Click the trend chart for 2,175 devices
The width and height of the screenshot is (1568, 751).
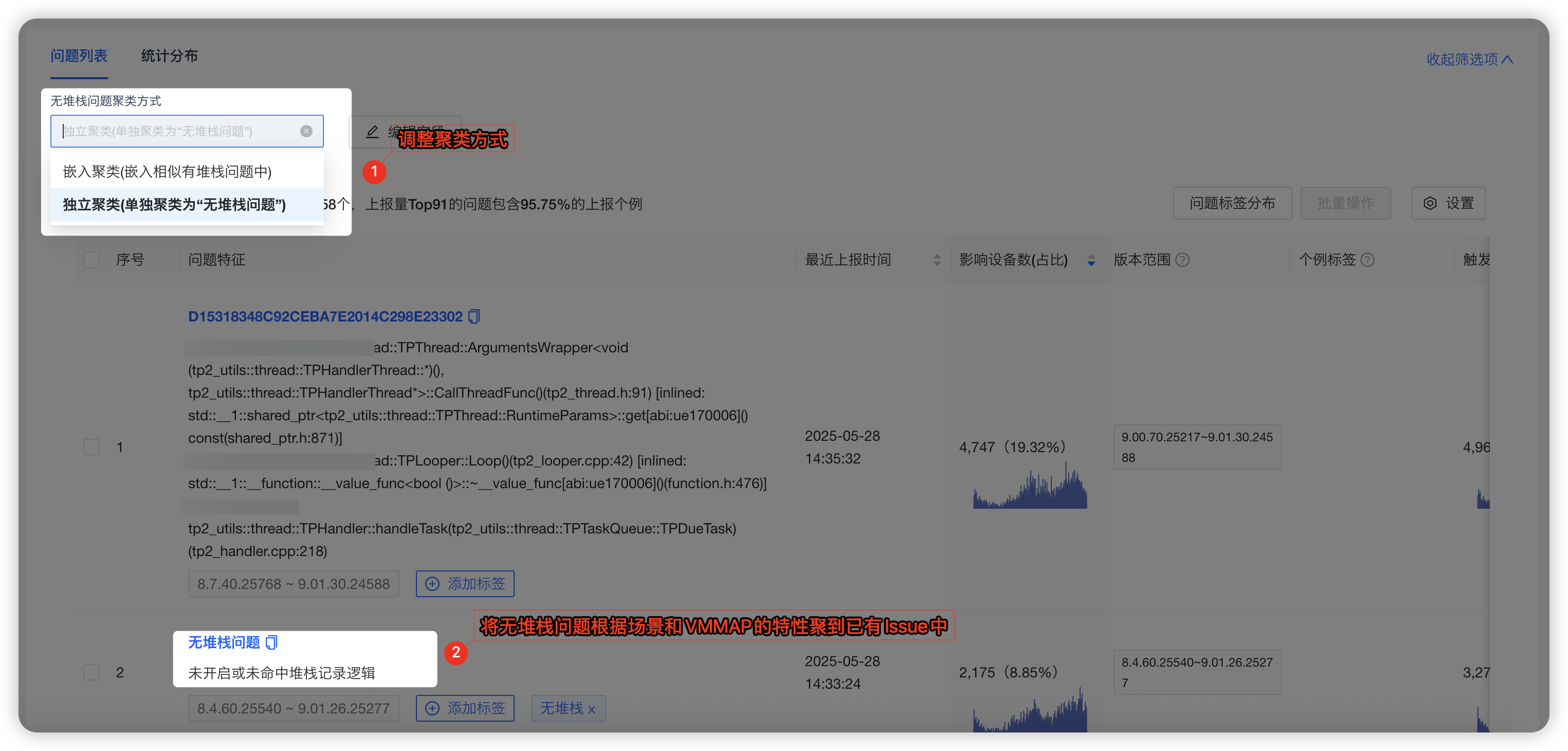[1030, 709]
